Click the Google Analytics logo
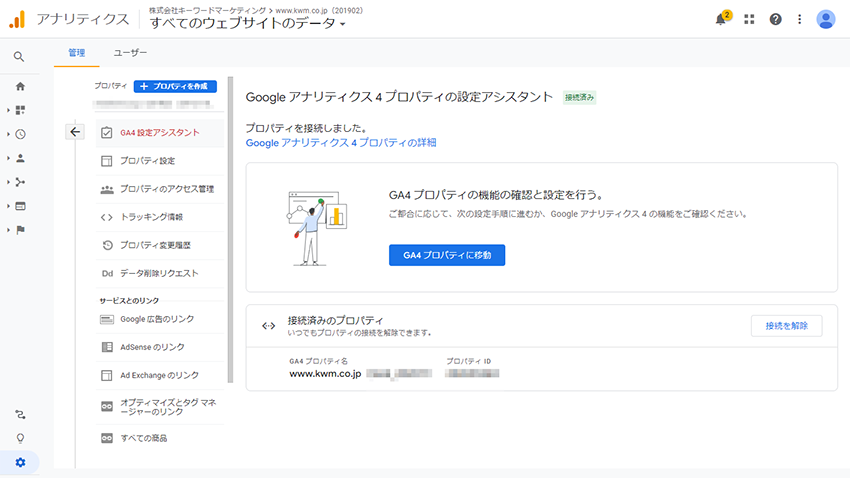850x478 pixels. (x=17, y=20)
